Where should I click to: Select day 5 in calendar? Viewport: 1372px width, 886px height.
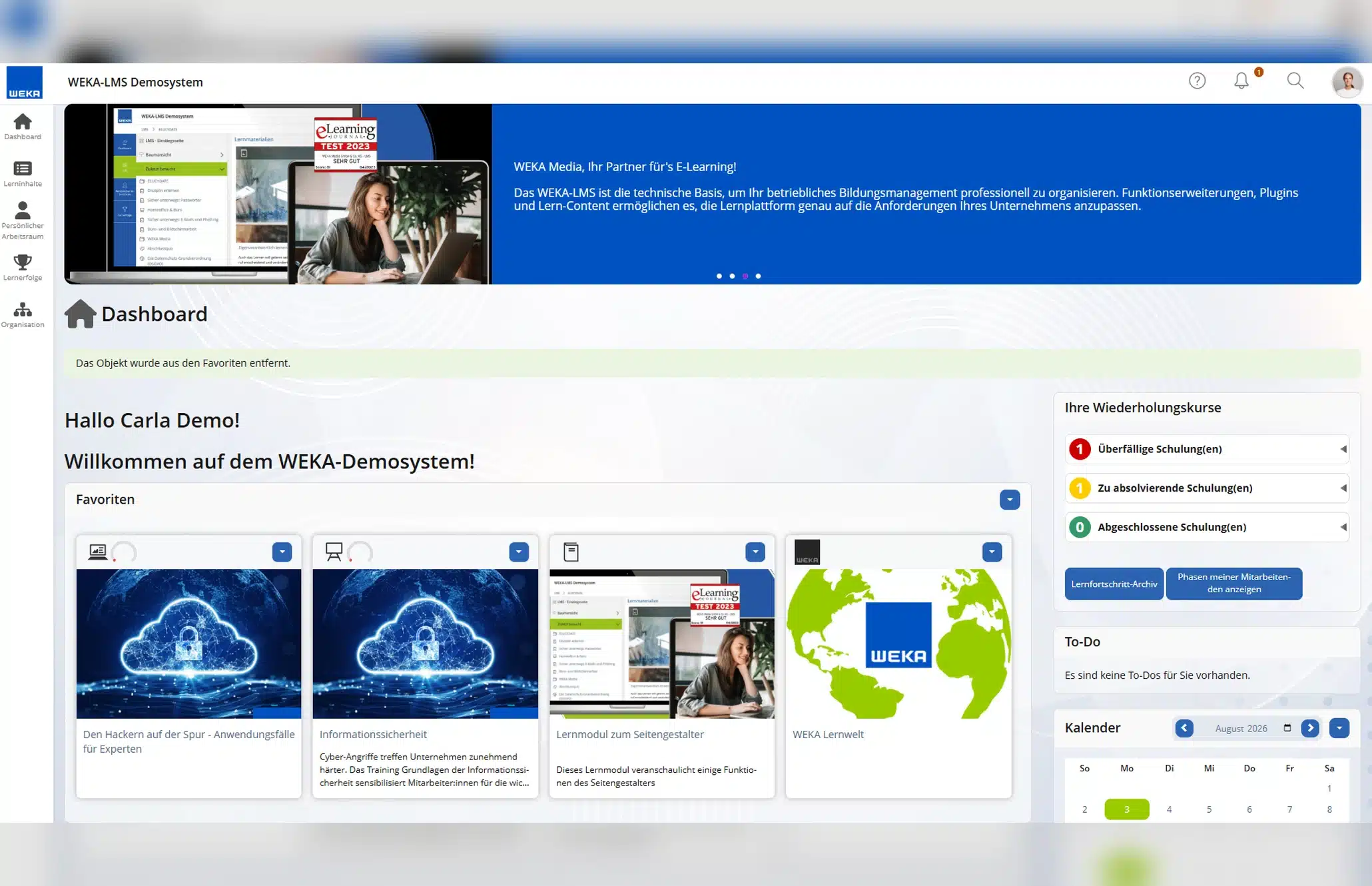[x=1209, y=809]
